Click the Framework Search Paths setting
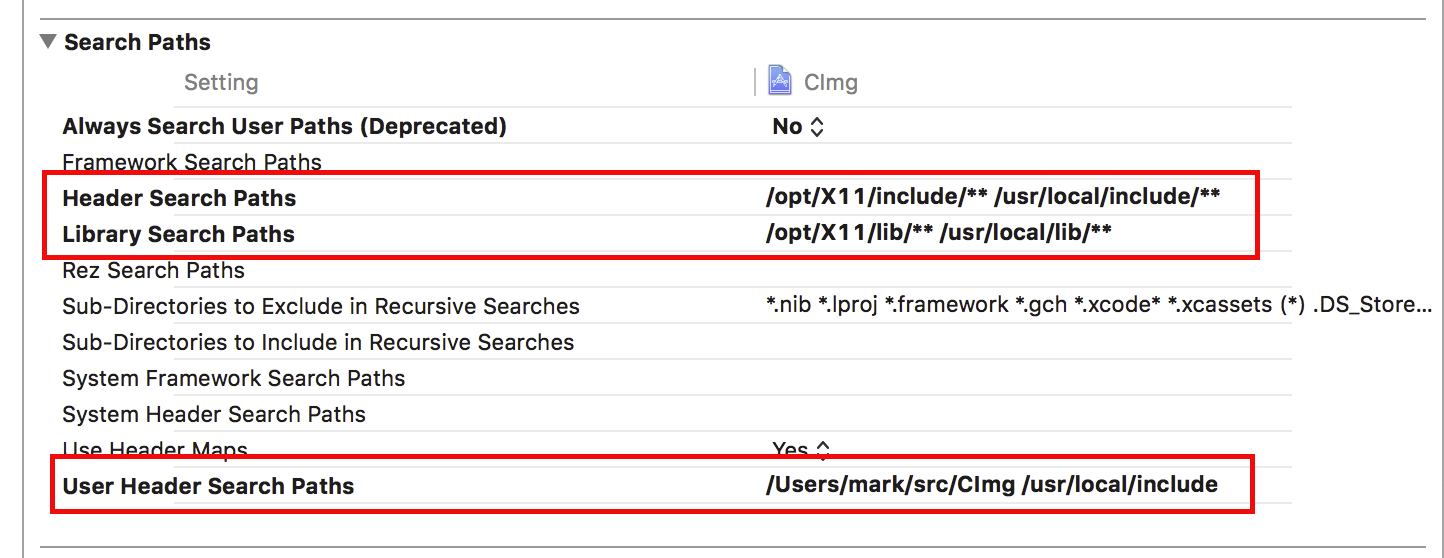The width and height of the screenshot is (1444, 558). tap(192, 162)
